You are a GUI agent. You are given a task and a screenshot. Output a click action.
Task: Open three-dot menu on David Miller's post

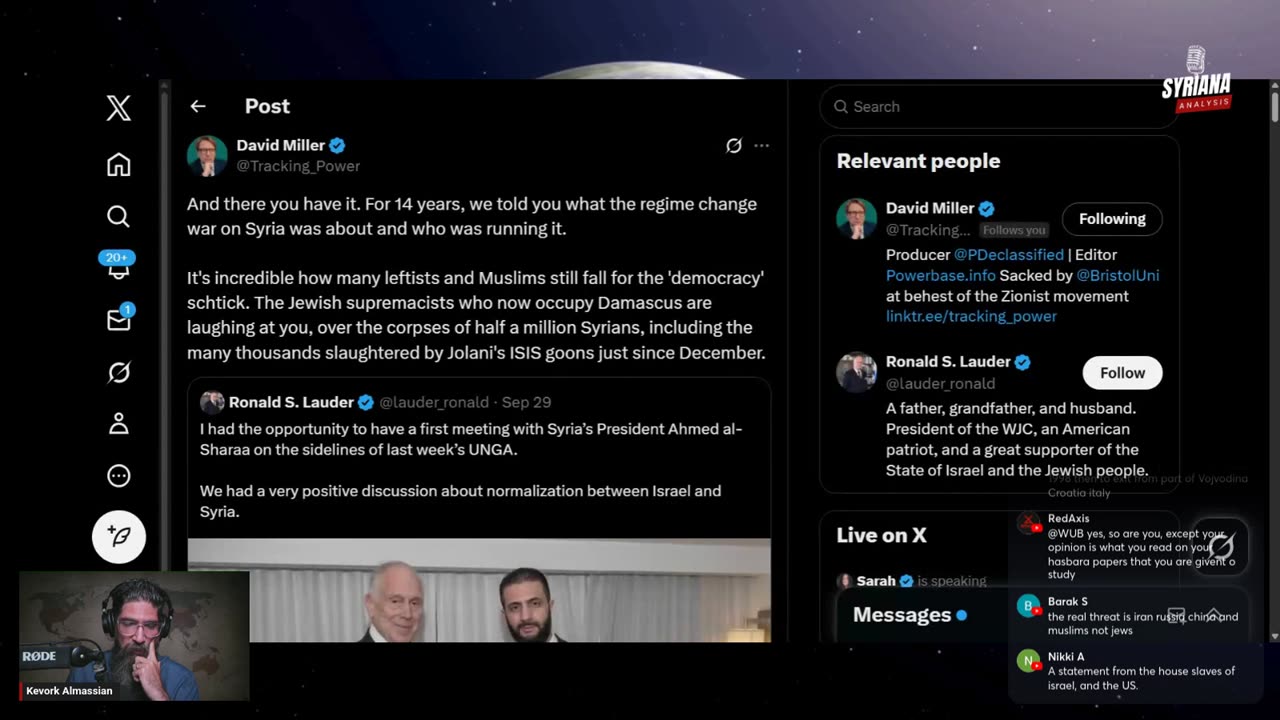click(761, 146)
